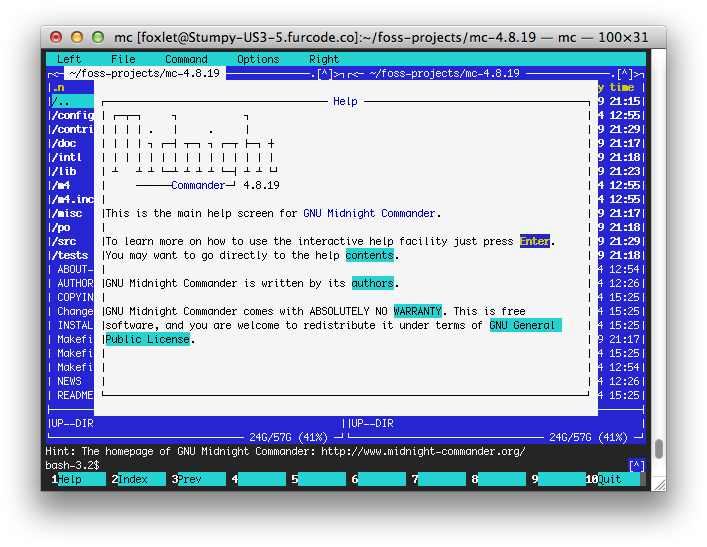Click the right panel UP--DIR status line
Screen dimensions: 707x547
click(372, 423)
